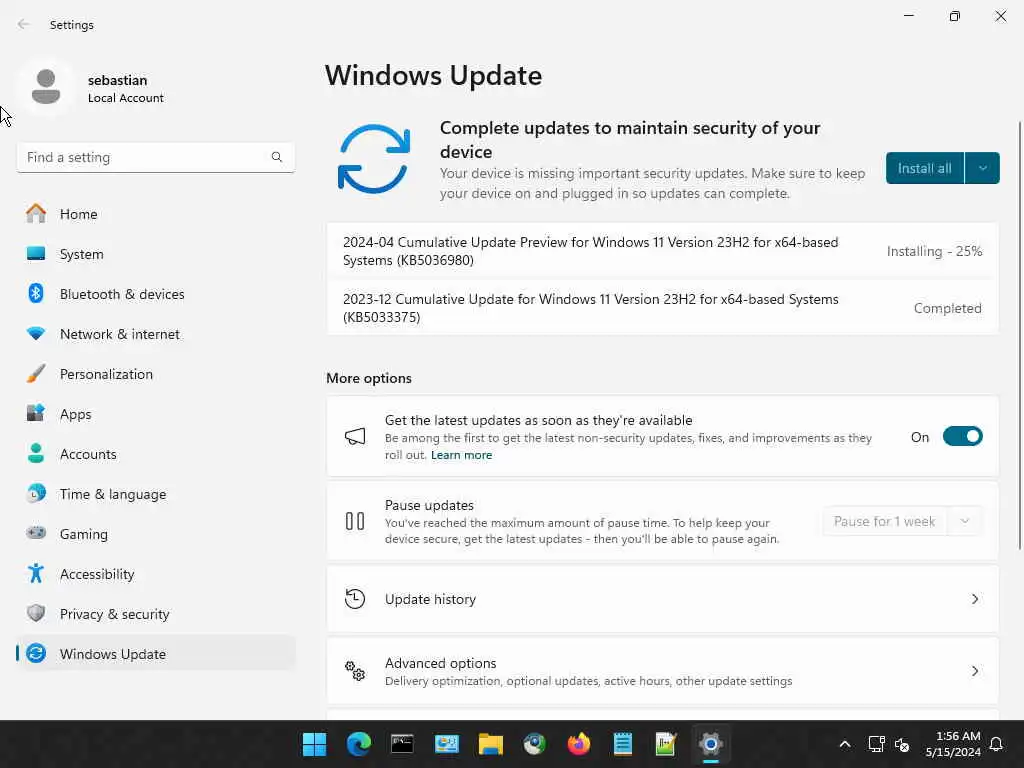
Task: Click the back arrow in Settings title
Action: pos(24,24)
